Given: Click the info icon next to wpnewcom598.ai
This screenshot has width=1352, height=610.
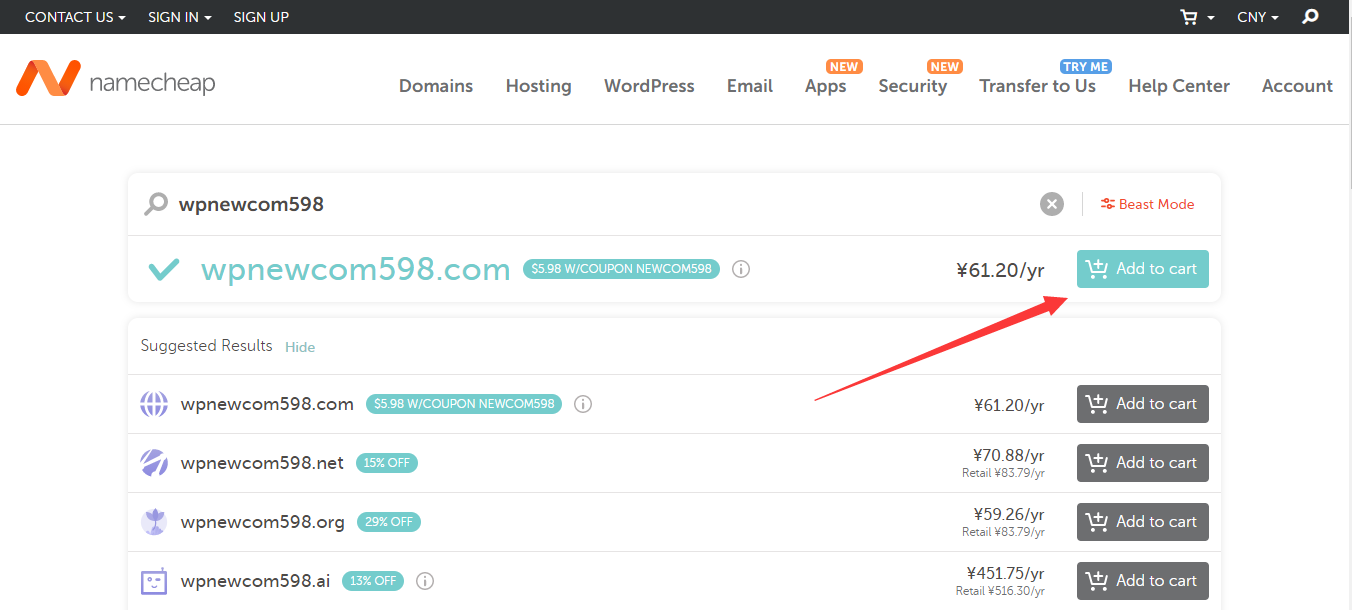Looking at the screenshot, I should [x=424, y=580].
